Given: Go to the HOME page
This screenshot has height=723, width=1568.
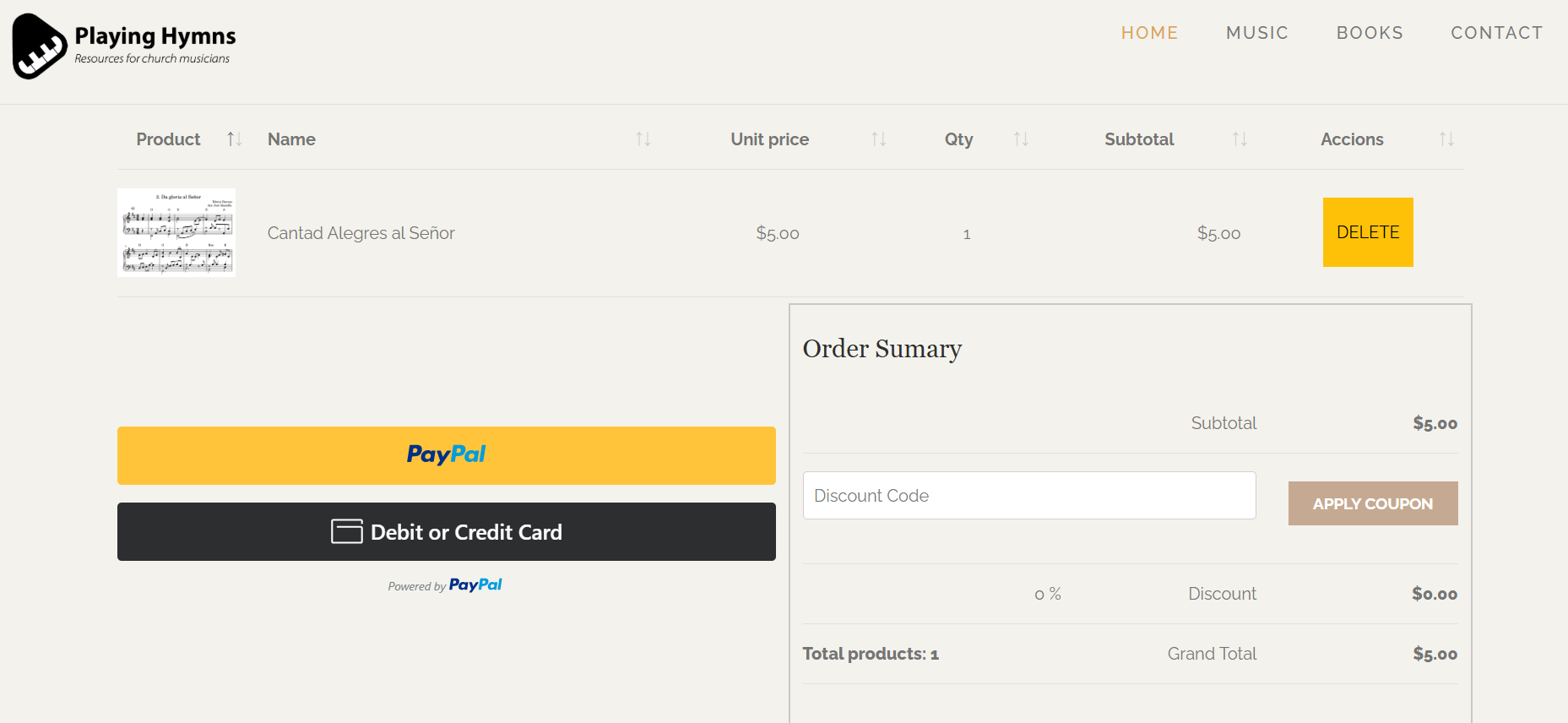Looking at the screenshot, I should (1149, 33).
